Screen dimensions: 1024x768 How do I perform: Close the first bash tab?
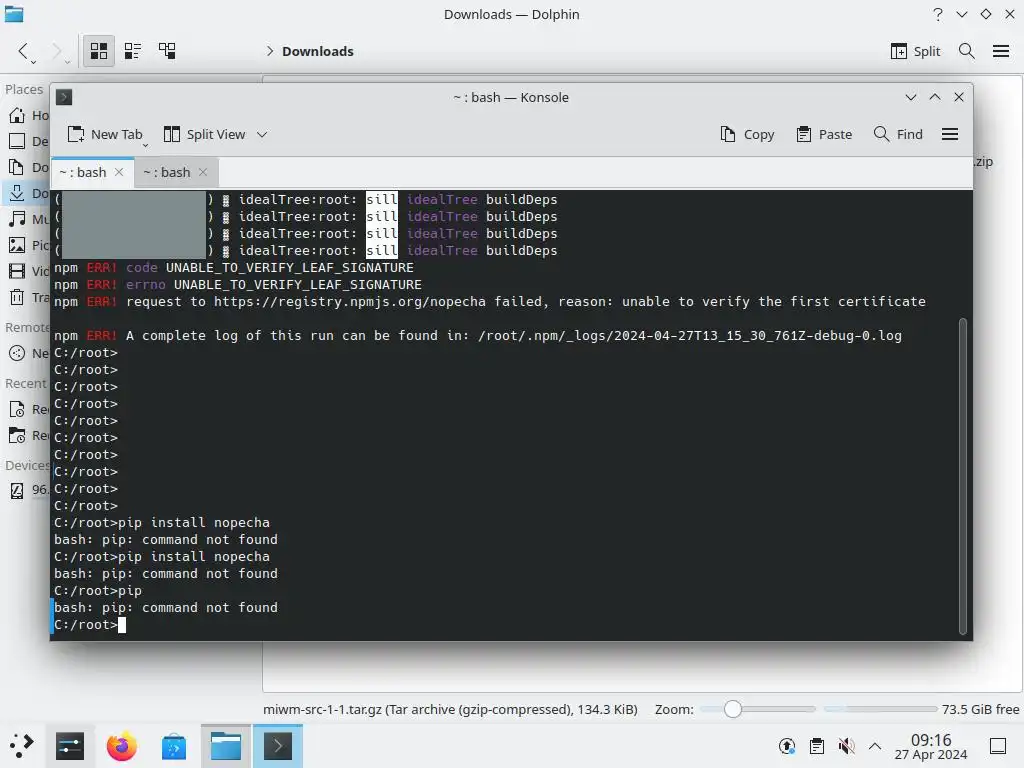click(119, 172)
